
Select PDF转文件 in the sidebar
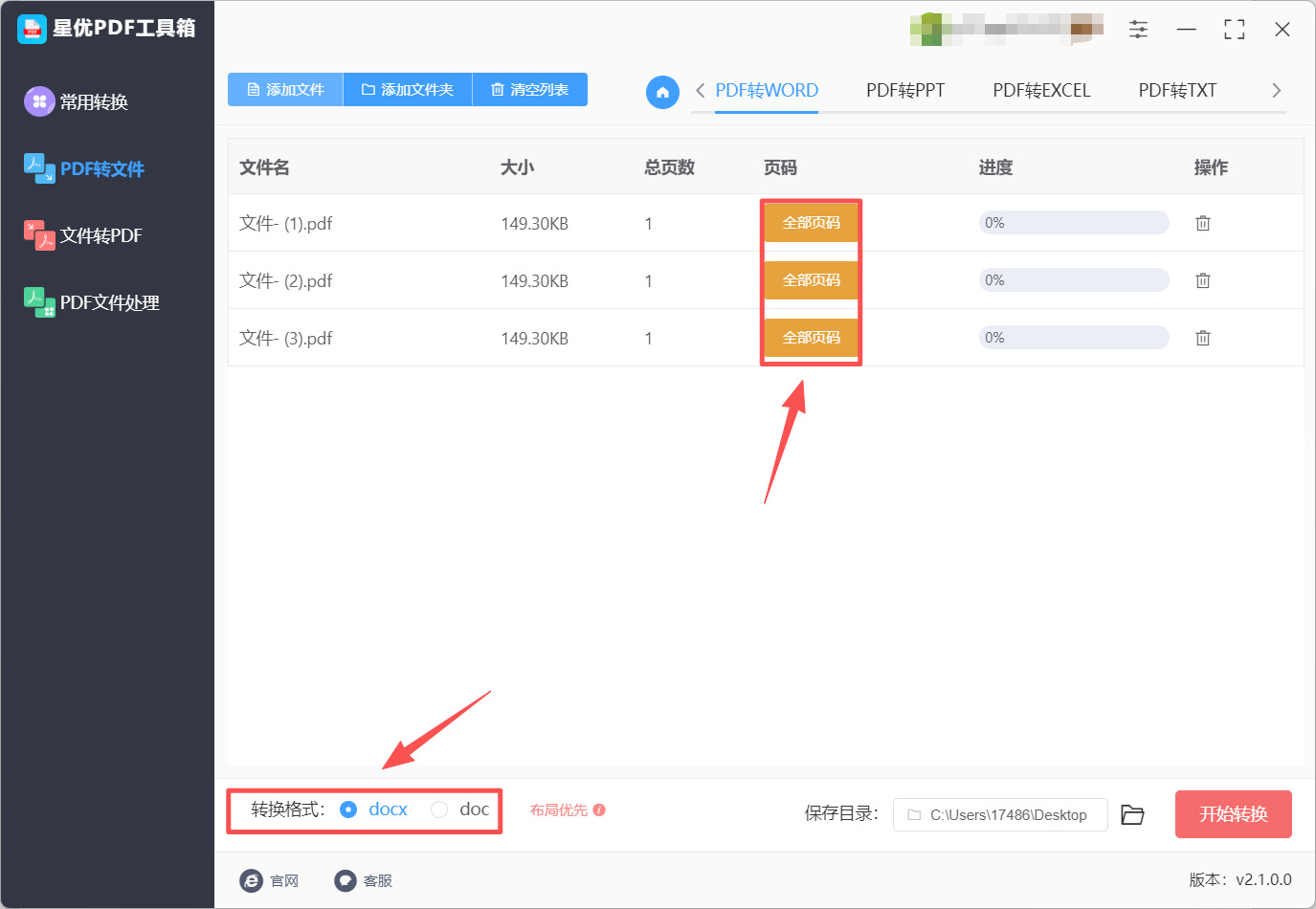[x=84, y=168]
